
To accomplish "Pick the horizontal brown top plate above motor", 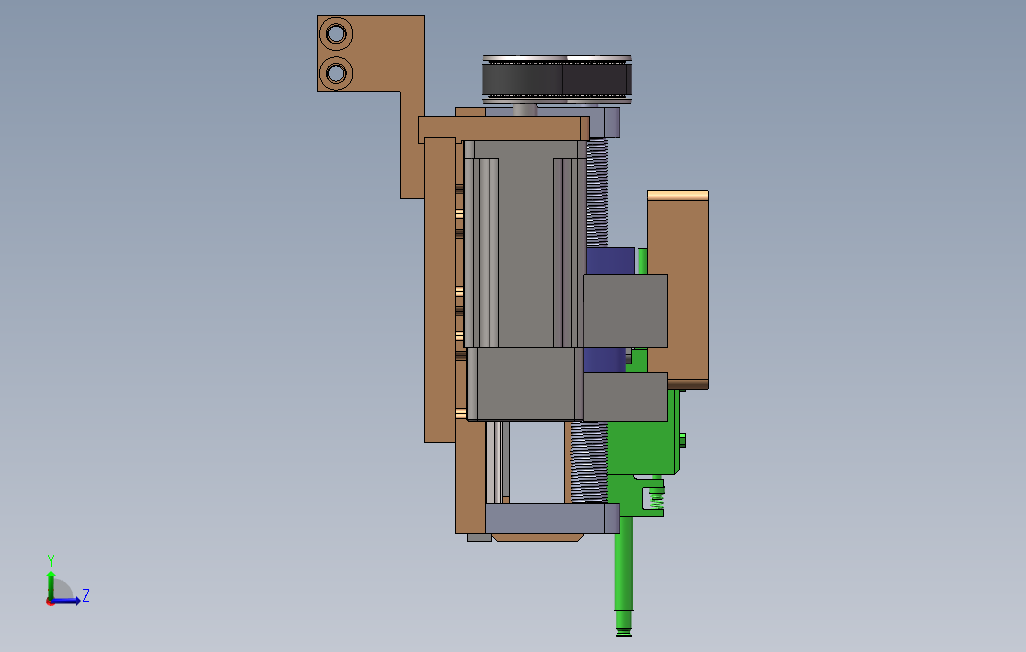I will click(x=504, y=129).
